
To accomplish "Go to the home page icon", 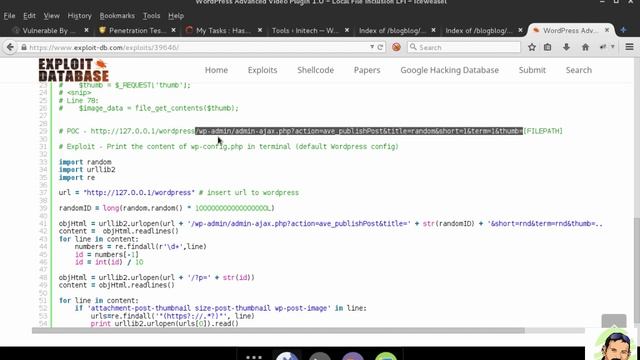I will tap(585, 47).
